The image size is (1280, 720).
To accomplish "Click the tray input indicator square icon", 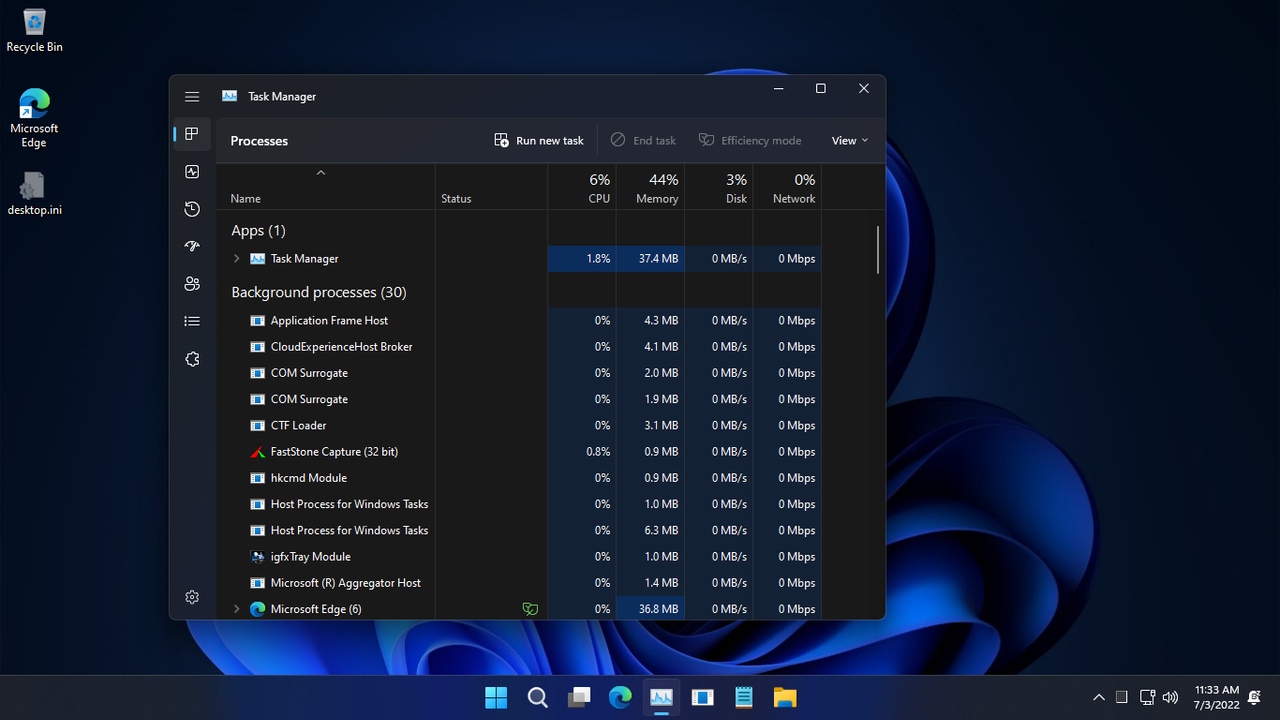I will tap(1122, 697).
